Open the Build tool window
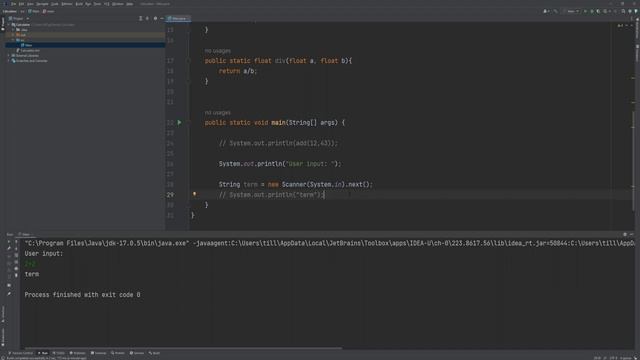The height and width of the screenshot is (360, 640). pos(154,353)
